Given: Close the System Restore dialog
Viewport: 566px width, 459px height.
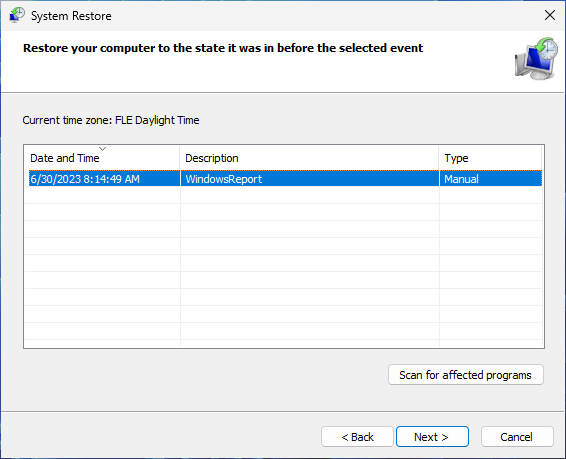Looking at the screenshot, I should [550, 15].
